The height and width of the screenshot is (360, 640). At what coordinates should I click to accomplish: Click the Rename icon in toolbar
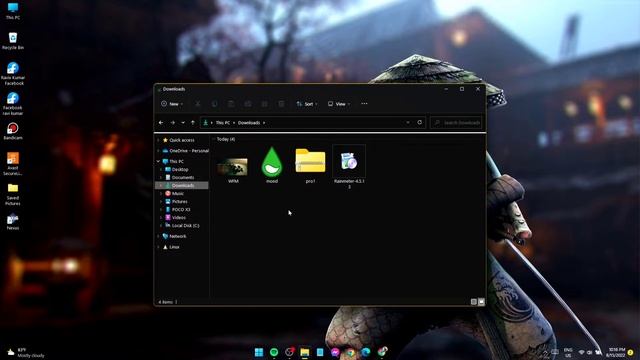click(x=248, y=104)
